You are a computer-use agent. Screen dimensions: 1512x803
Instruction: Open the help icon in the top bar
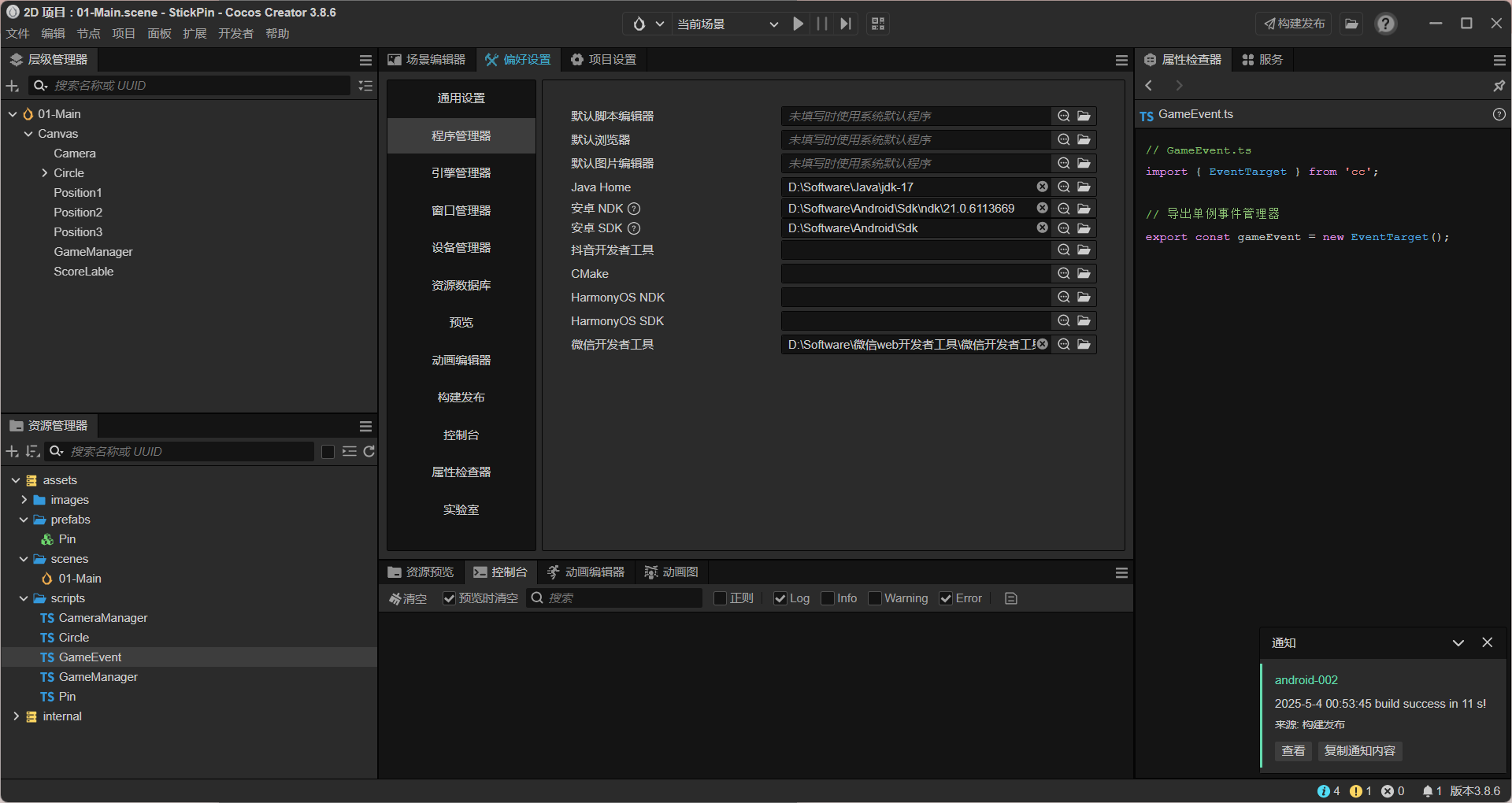[1384, 24]
